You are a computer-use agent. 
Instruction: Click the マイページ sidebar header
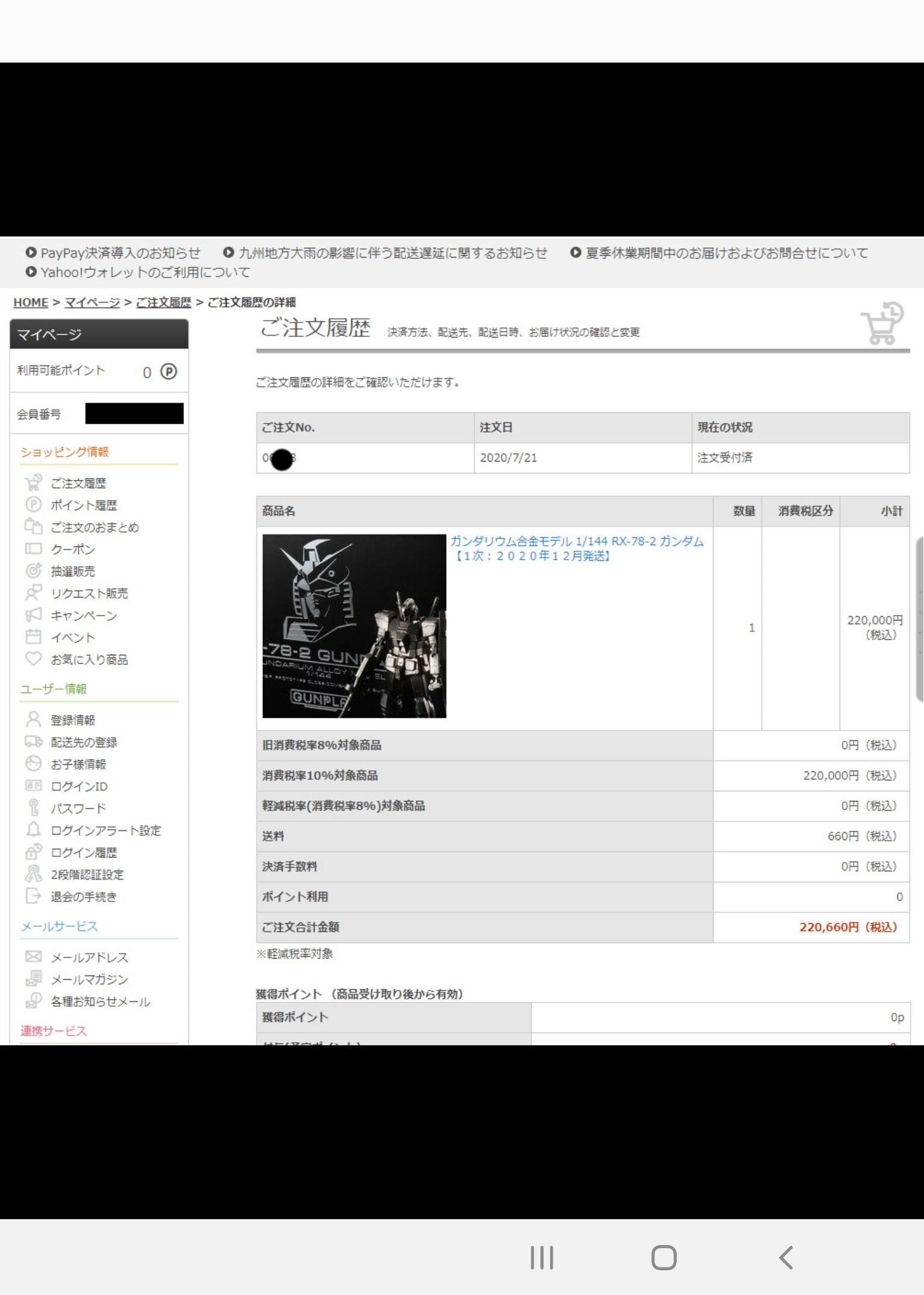coord(99,334)
